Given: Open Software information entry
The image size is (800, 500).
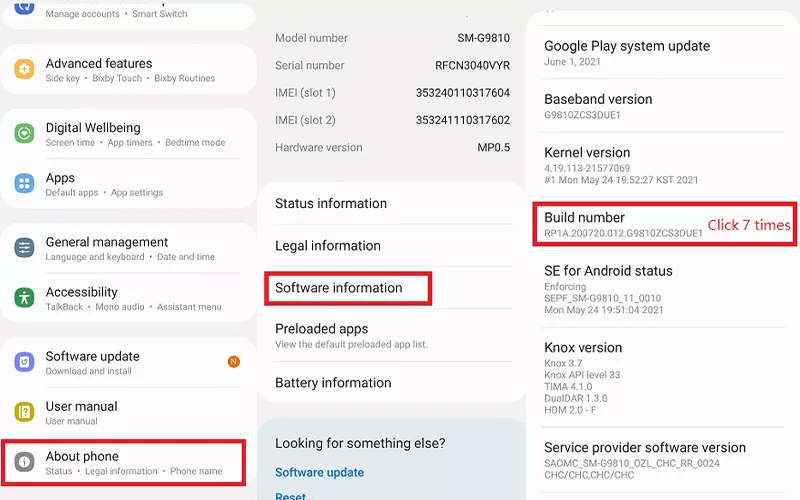Looking at the screenshot, I should [x=339, y=288].
